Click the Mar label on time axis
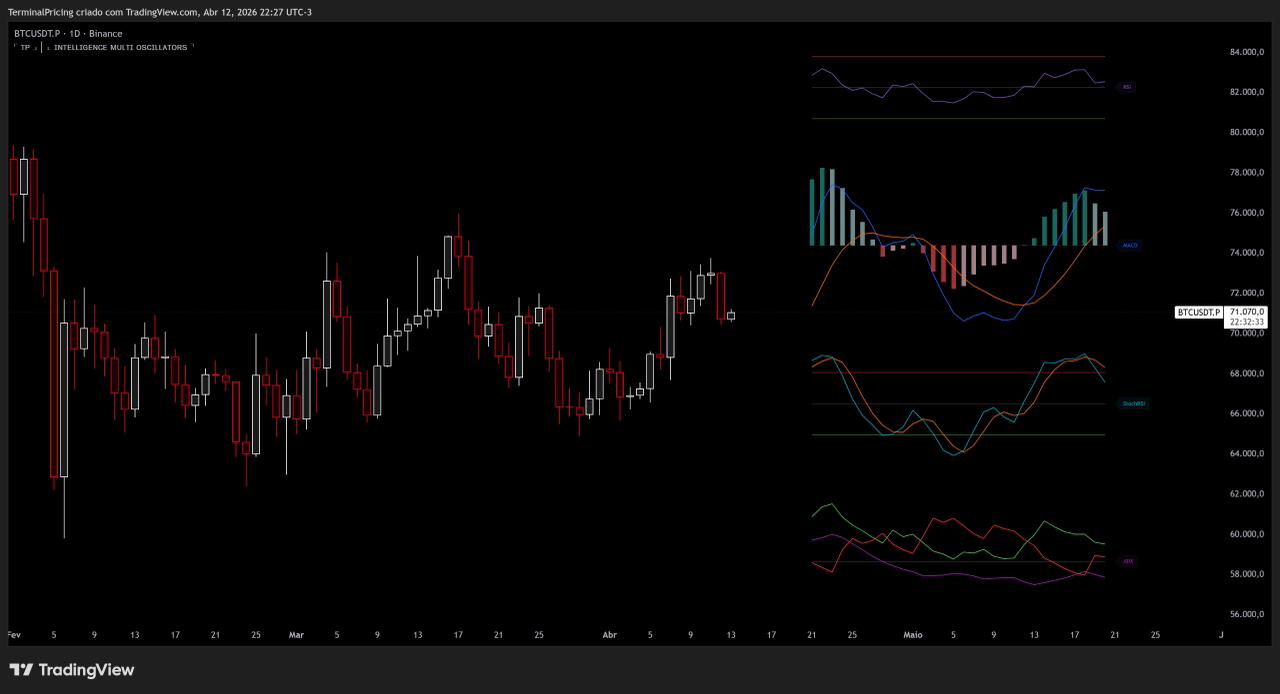 click(295, 635)
